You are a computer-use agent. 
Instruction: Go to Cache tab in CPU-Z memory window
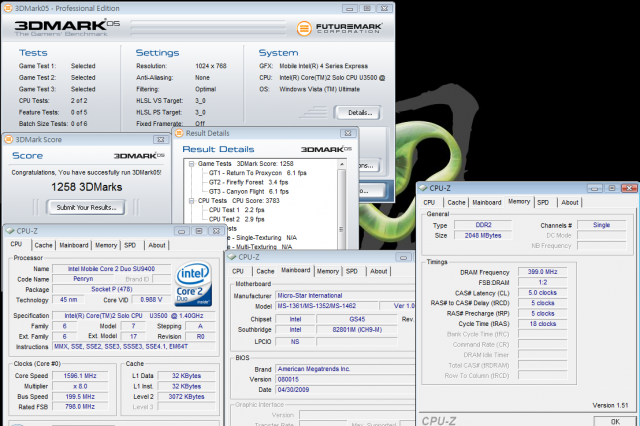[456, 202]
